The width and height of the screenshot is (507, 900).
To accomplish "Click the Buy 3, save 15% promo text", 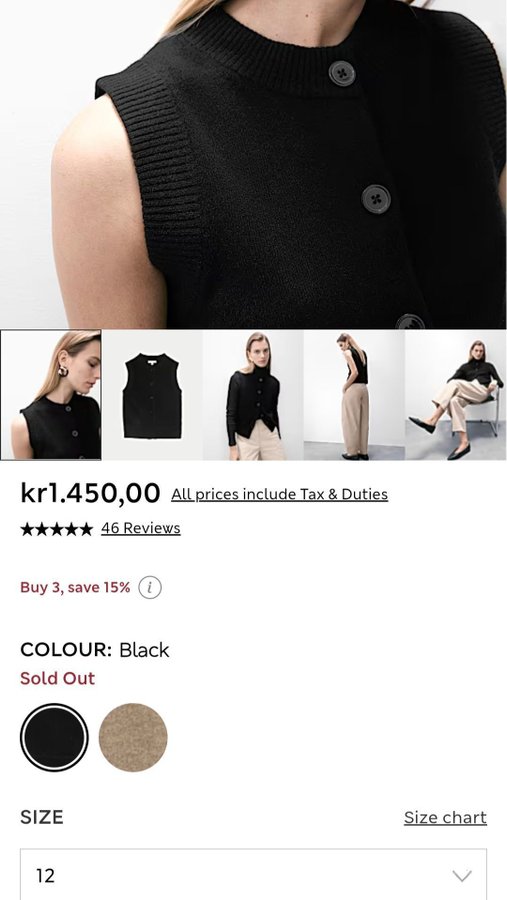I will tap(75, 587).
